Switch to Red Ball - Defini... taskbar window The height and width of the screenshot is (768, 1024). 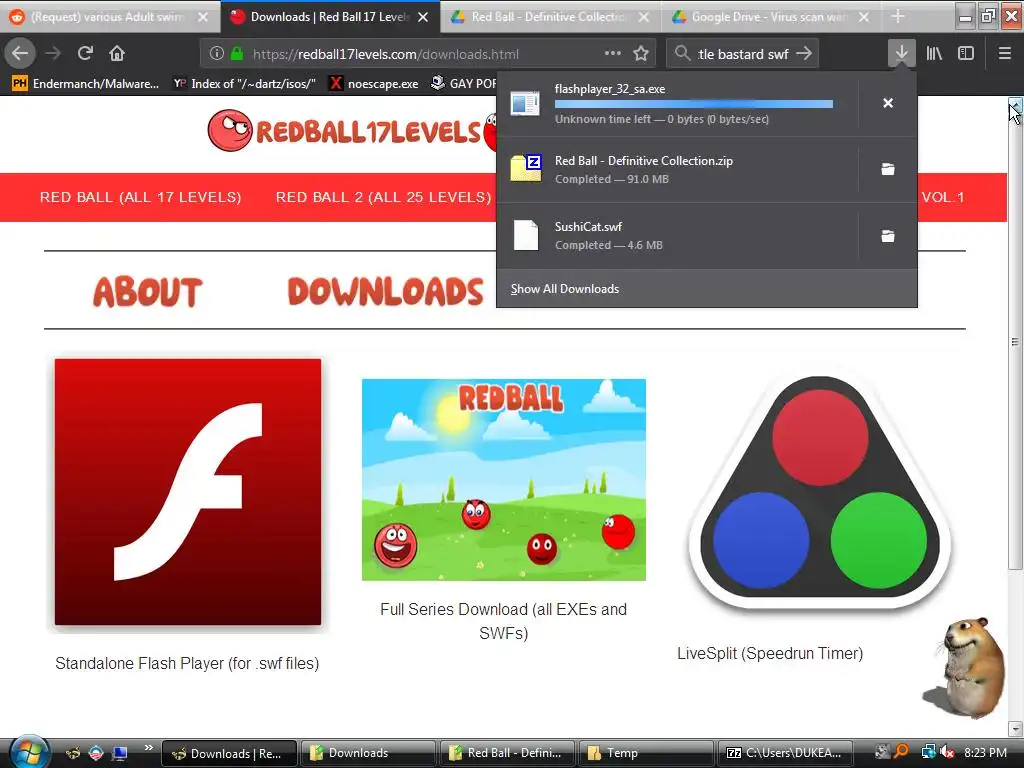507,753
